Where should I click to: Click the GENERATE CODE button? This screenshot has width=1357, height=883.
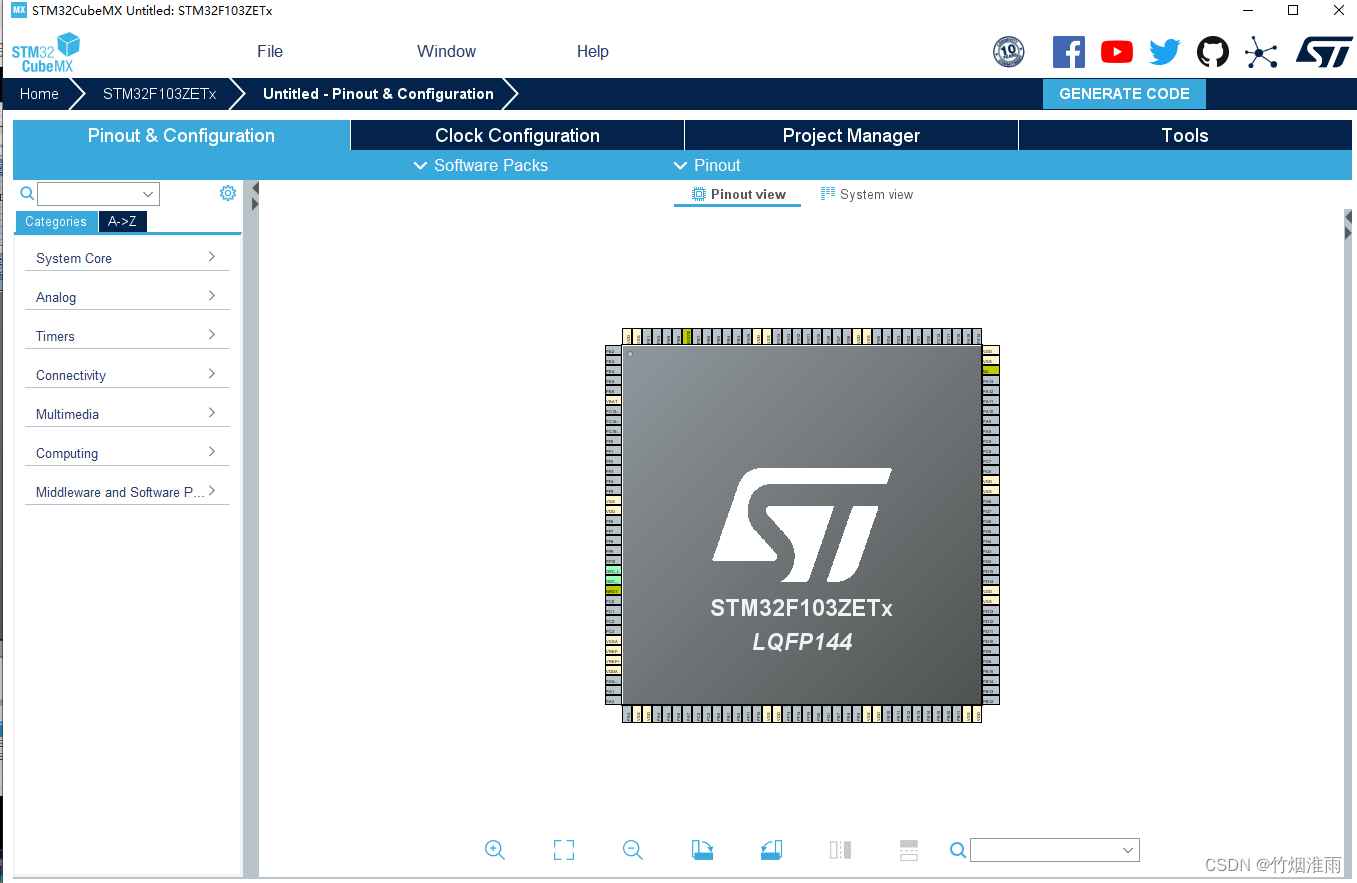1124,94
